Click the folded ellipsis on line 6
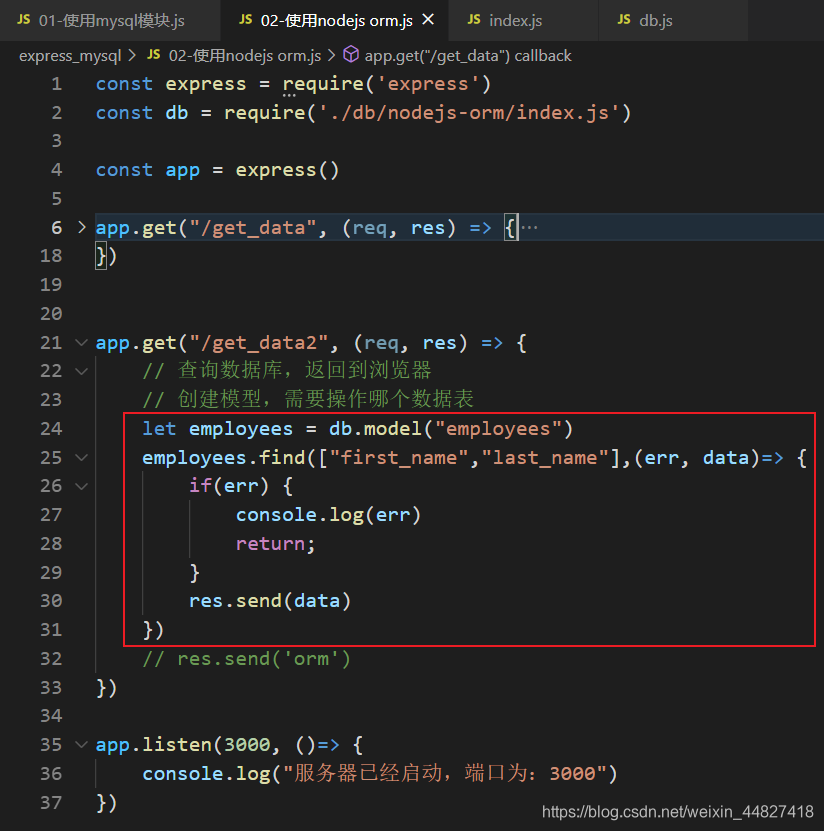 (x=529, y=228)
